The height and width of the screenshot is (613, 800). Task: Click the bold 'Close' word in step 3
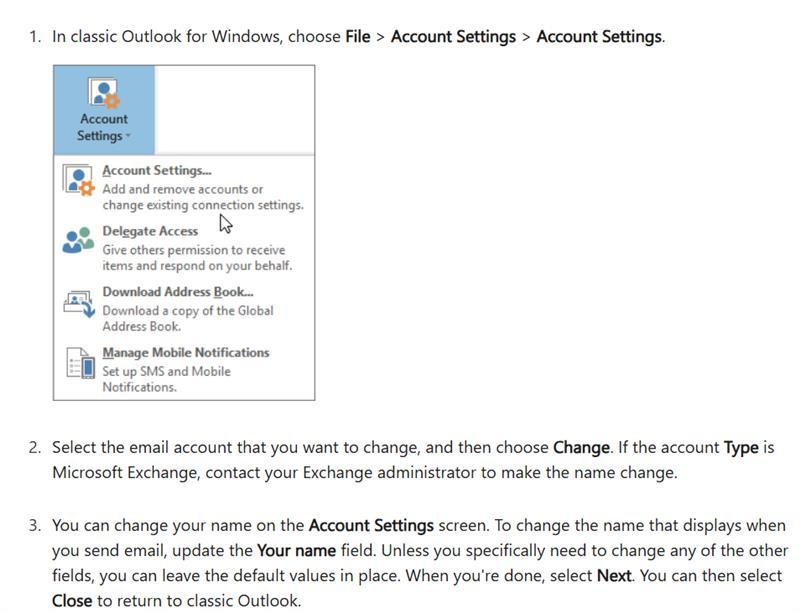pos(72,601)
